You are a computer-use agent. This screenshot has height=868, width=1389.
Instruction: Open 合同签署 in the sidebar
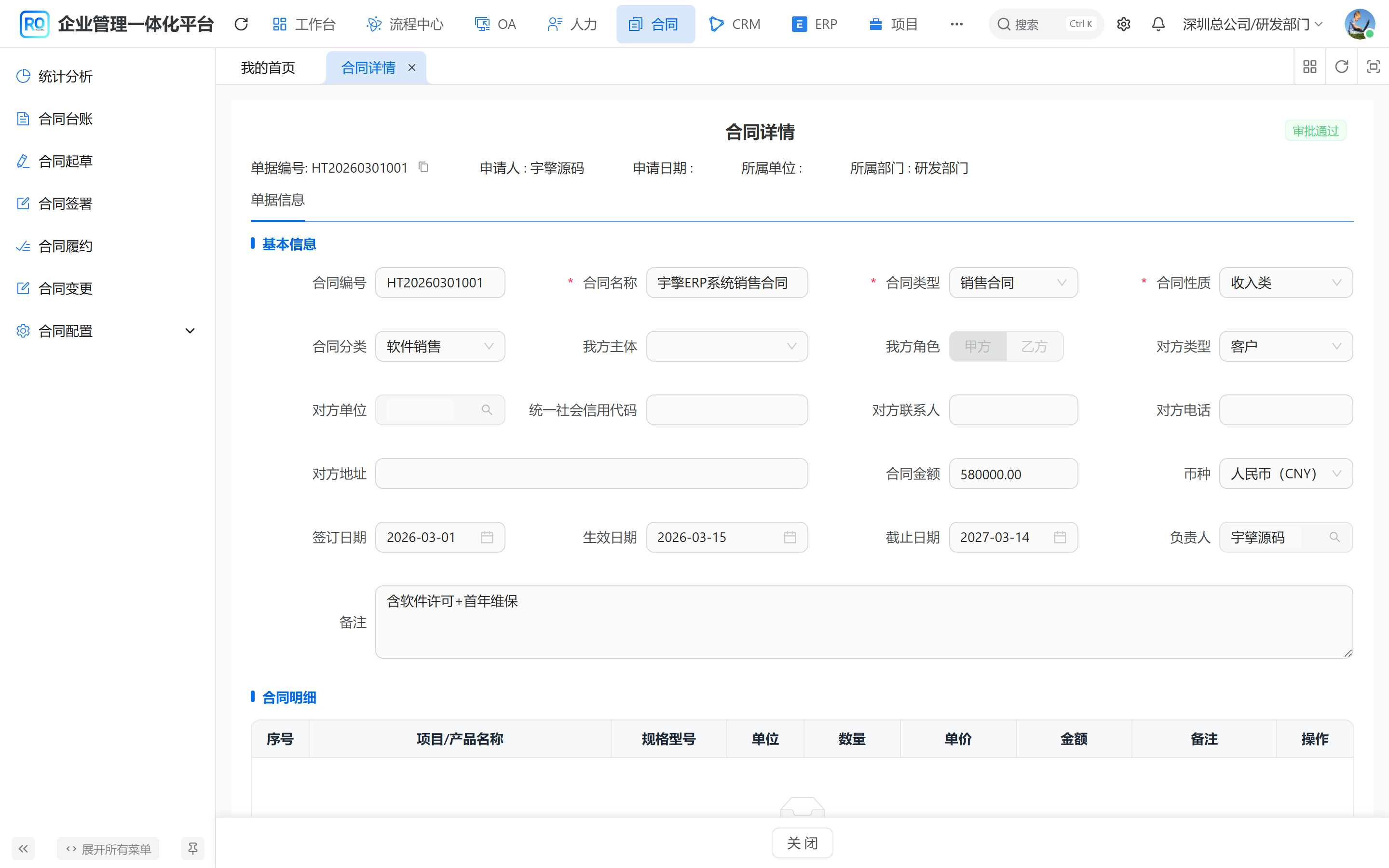click(x=65, y=204)
